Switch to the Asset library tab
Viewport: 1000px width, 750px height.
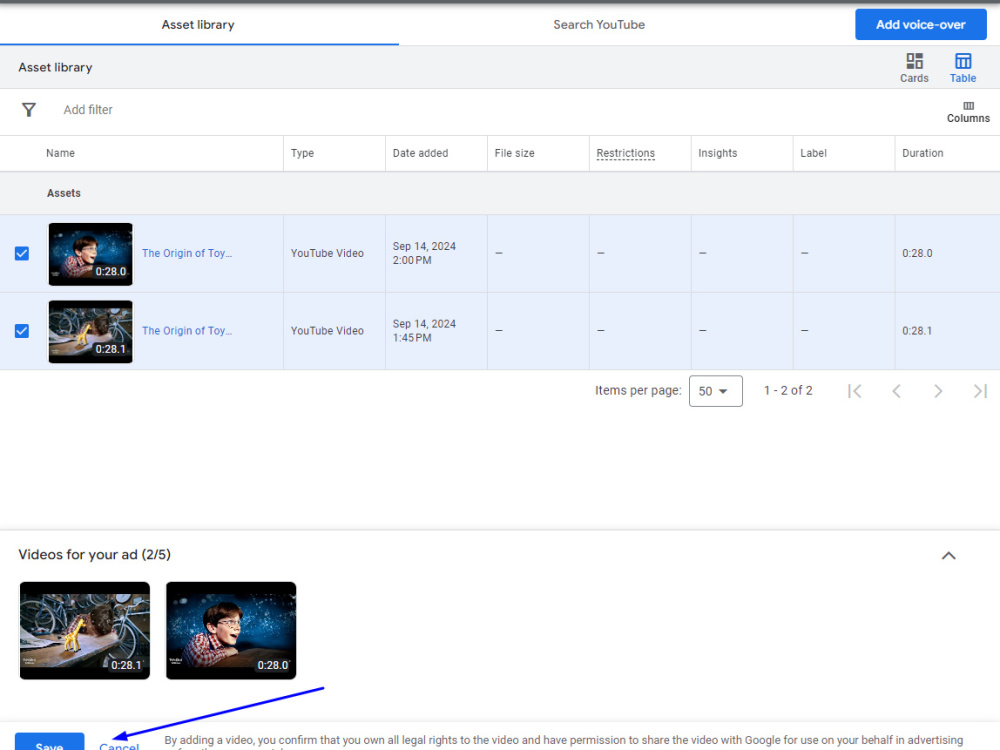pos(198,24)
